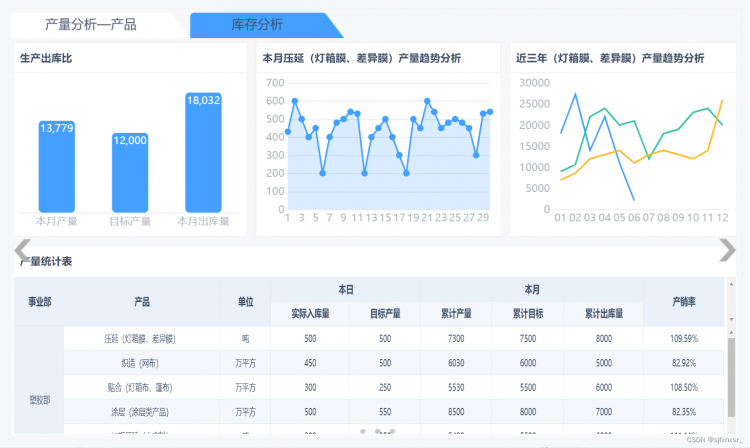This screenshot has width=750, height=448.
Task: Click the 事业部 column header
Action: (x=39, y=302)
